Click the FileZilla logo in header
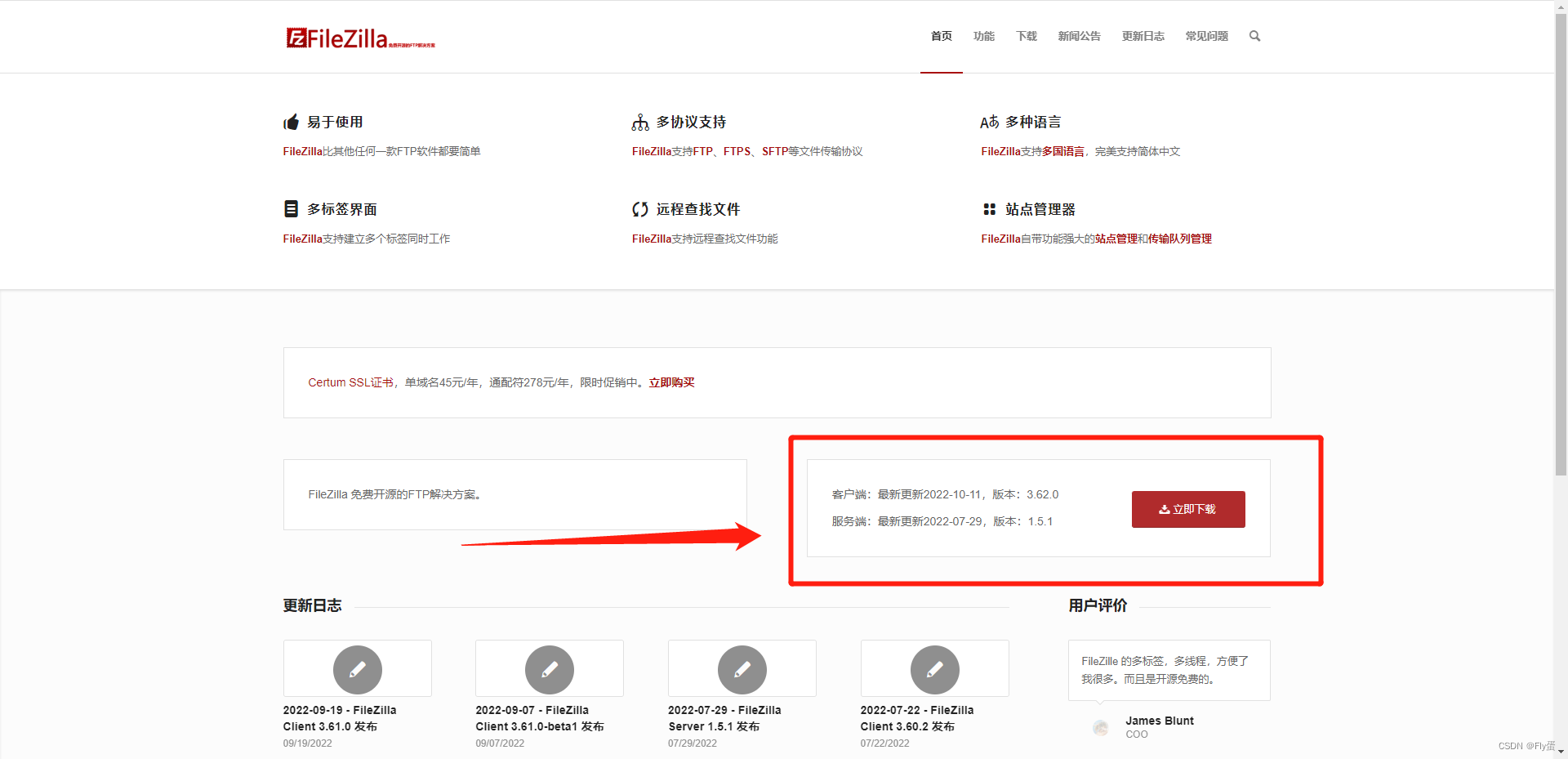1568x759 pixels. tap(360, 38)
